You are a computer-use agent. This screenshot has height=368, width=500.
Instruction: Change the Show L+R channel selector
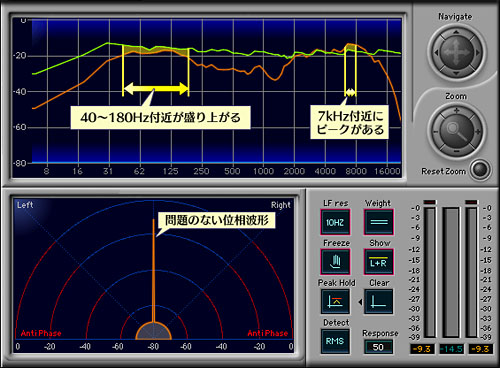click(x=379, y=262)
